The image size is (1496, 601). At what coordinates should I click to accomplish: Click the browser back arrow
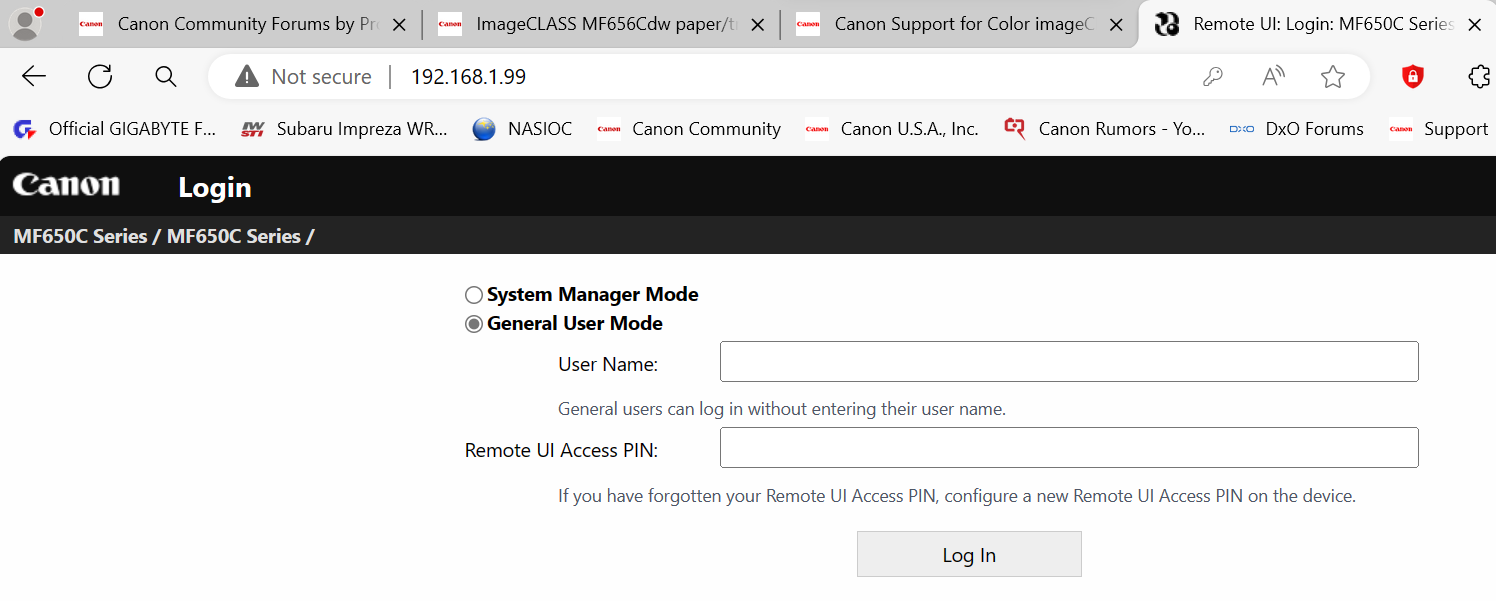tap(34, 77)
